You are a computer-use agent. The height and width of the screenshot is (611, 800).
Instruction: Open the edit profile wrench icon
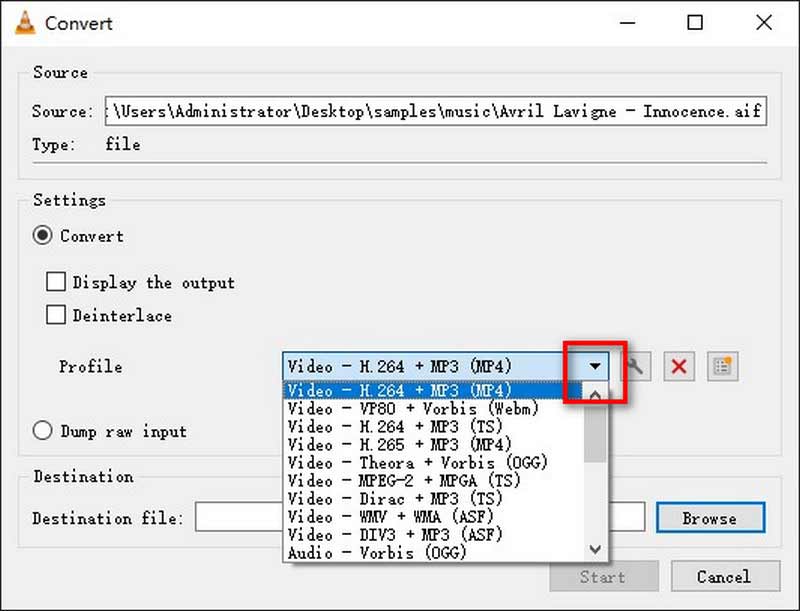click(636, 366)
